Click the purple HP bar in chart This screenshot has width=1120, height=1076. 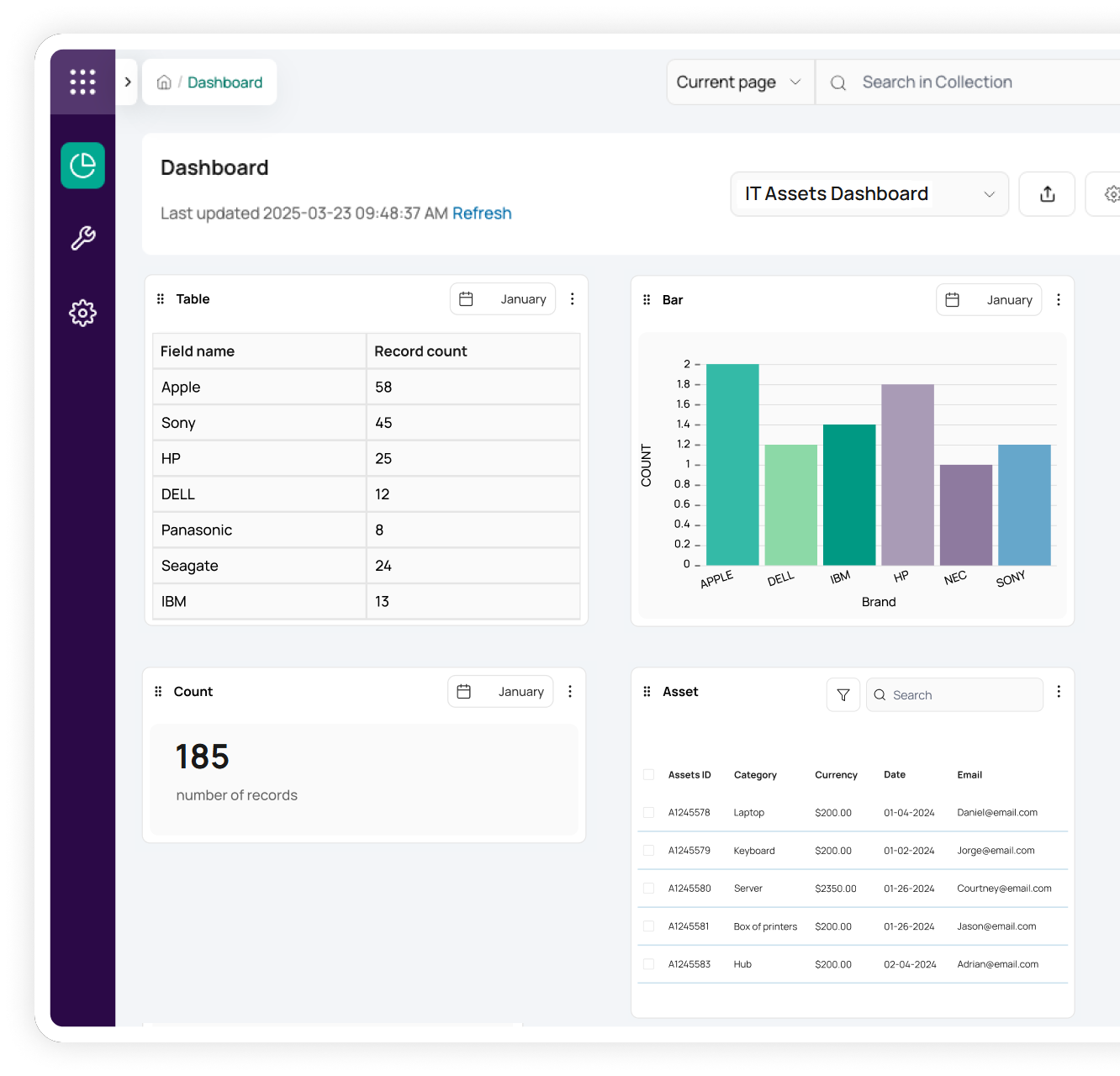(x=907, y=475)
